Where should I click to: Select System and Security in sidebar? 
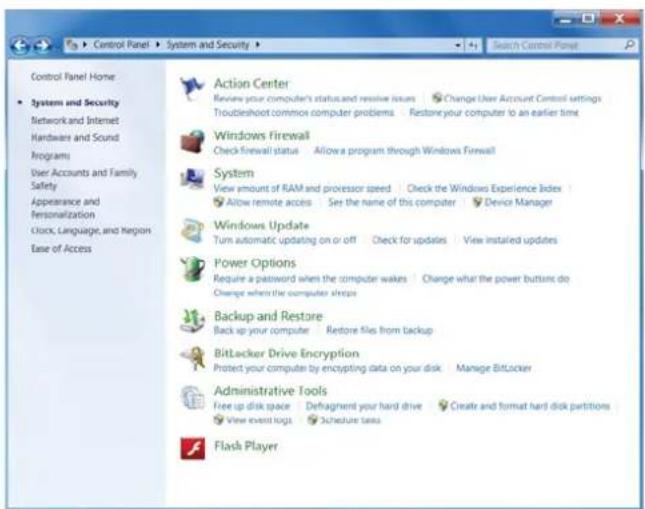(x=75, y=102)
